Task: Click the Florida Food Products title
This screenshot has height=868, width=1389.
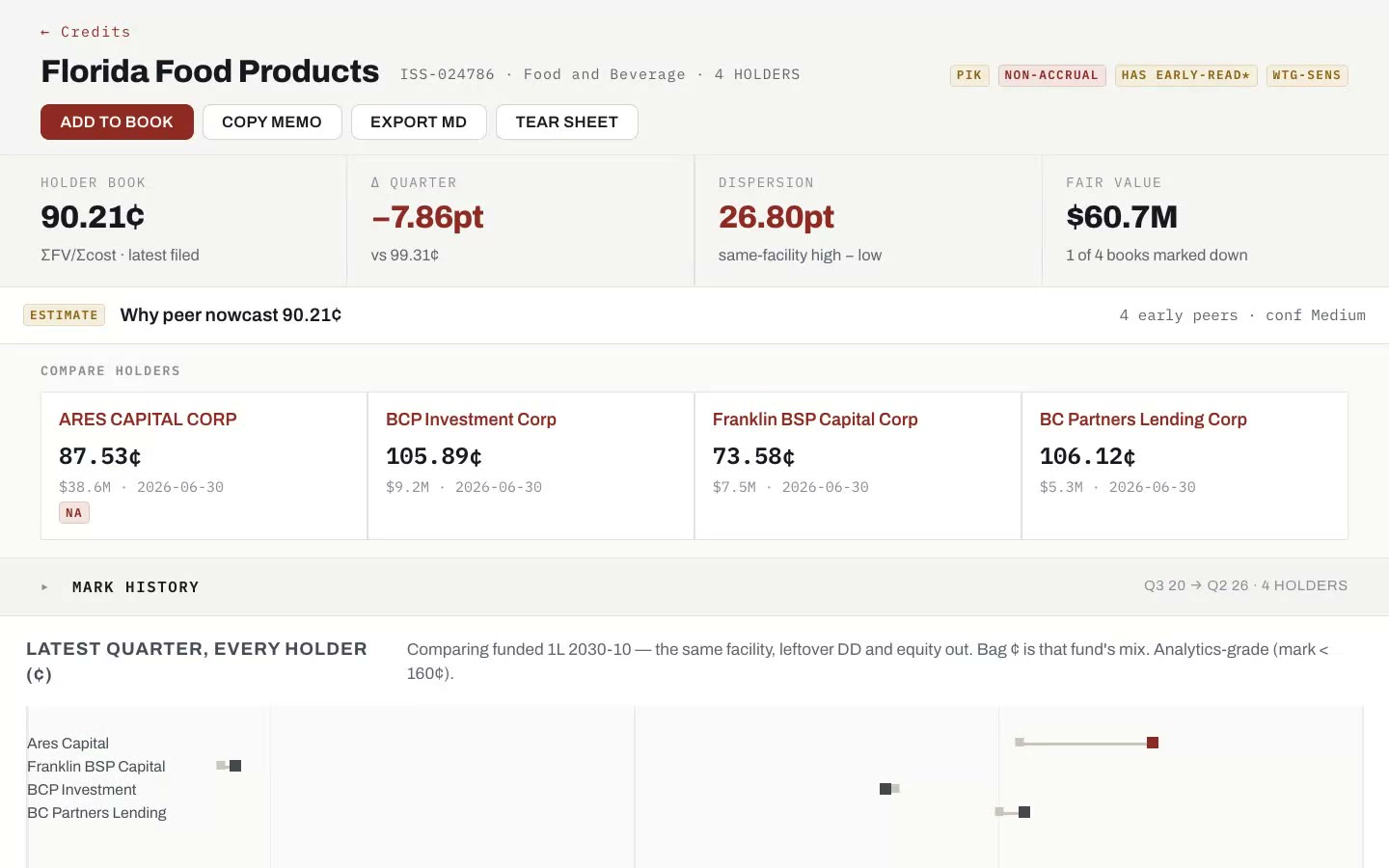Action: pyautogui.click(x=210, y=71)
